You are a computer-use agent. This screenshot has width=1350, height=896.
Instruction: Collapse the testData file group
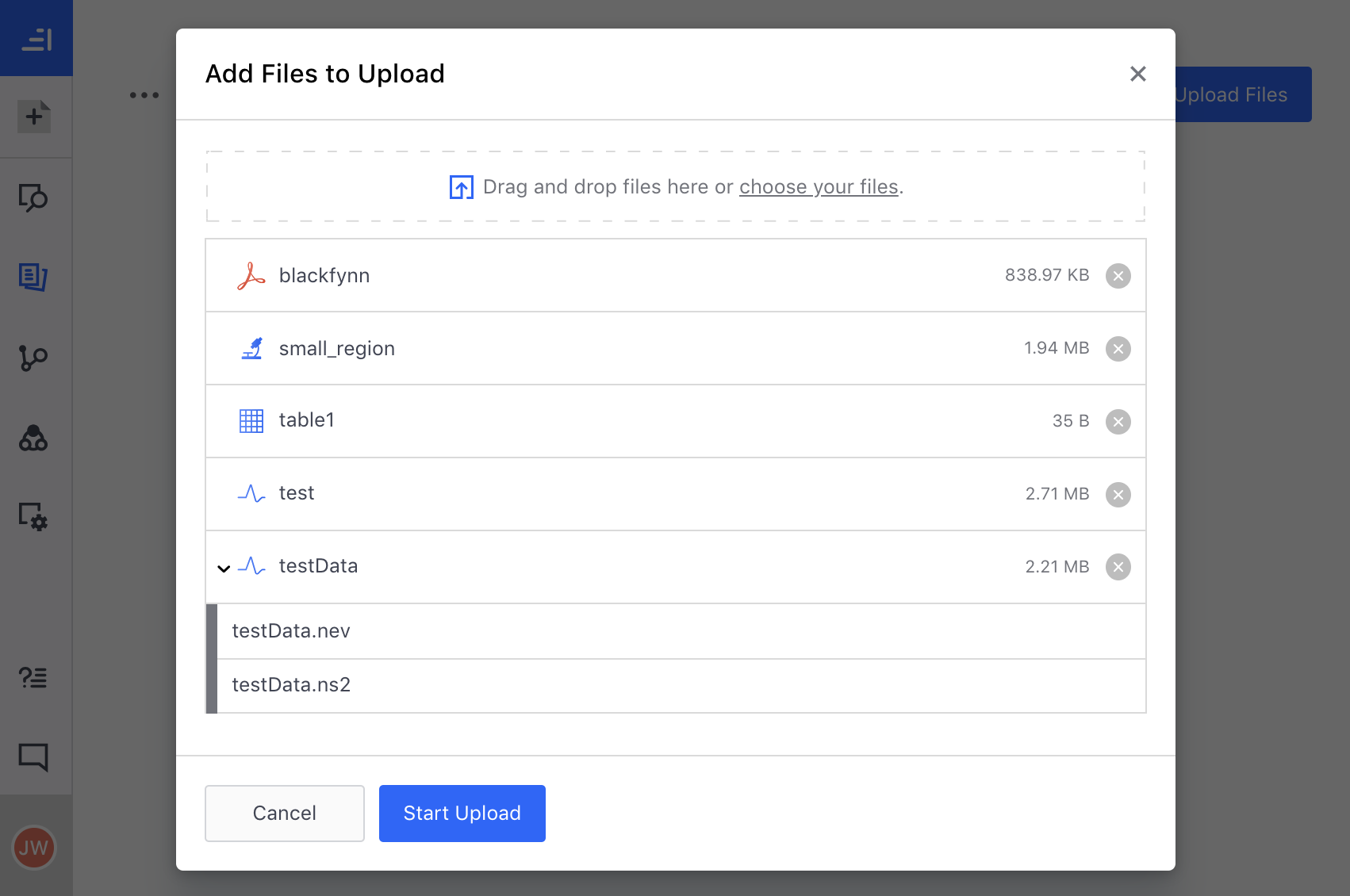pos(224,569)
